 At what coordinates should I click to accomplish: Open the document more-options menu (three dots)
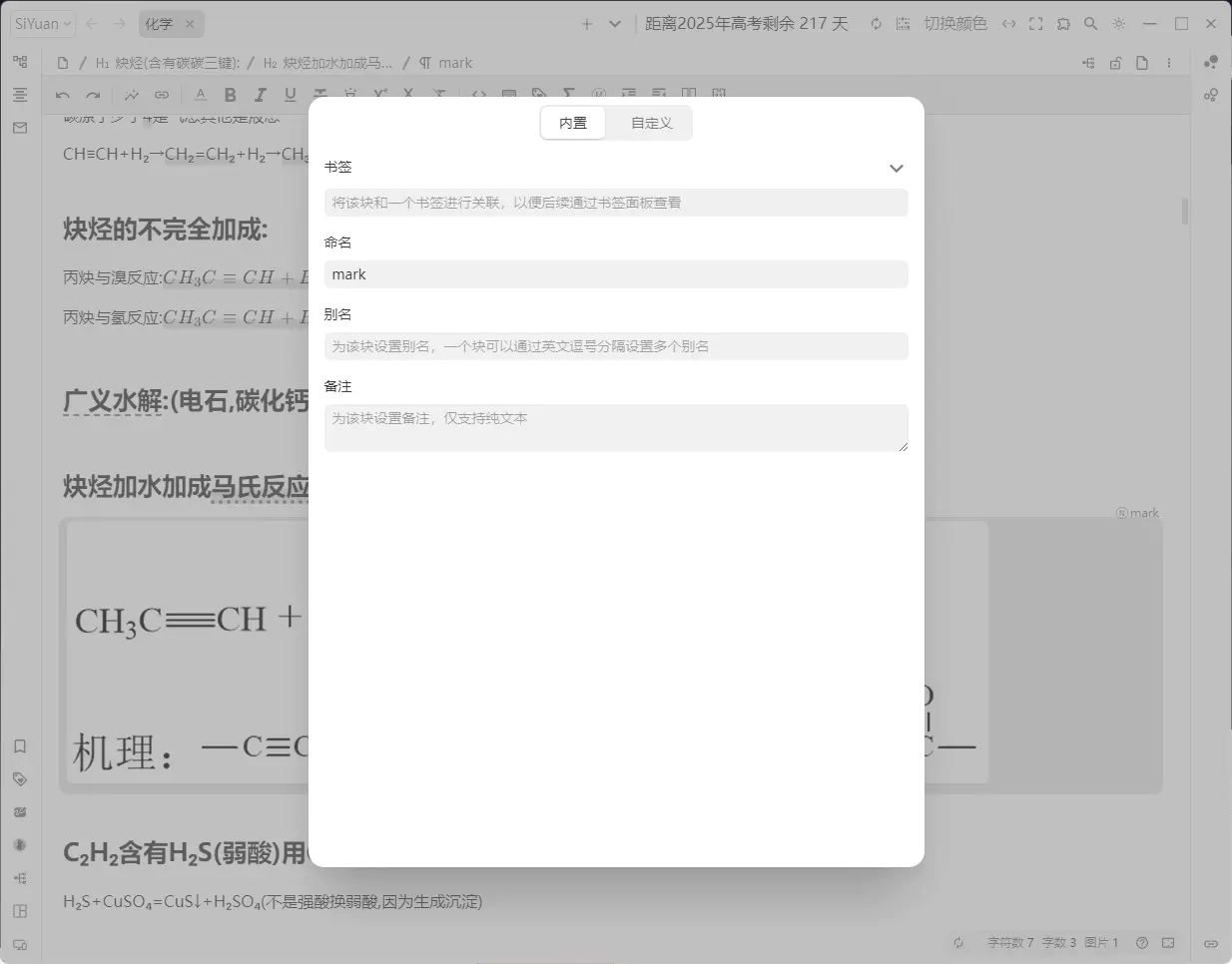click(x=1169, y=63)
